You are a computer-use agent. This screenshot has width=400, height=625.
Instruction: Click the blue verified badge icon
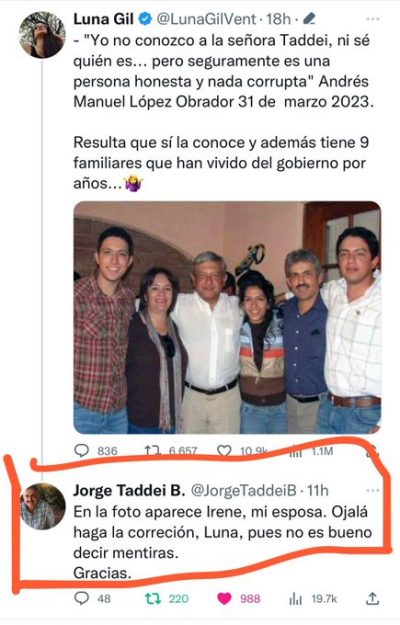pyautogui.click(x=145, y=19)
